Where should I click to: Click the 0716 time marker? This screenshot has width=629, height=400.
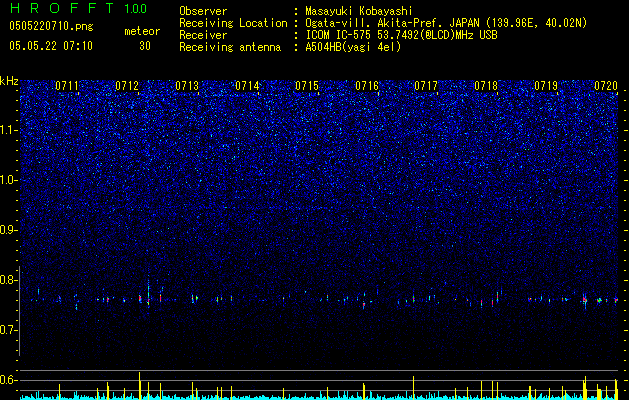pos(367,86)
